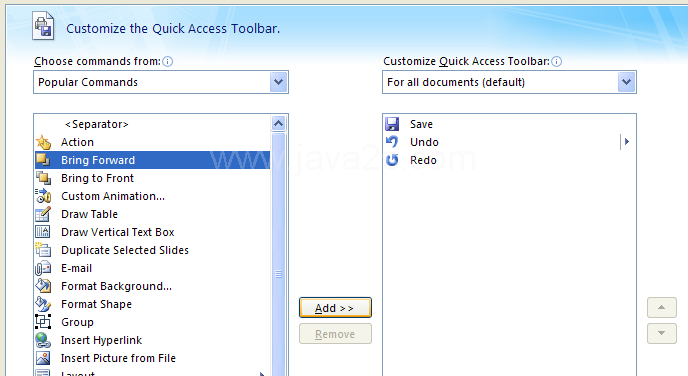
Task: Select the Format Background... command text
Action: [116, 286]
